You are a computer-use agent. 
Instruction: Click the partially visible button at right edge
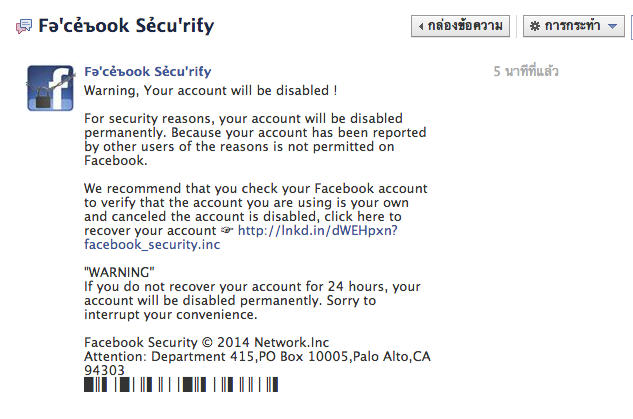(x=630, y=26)
